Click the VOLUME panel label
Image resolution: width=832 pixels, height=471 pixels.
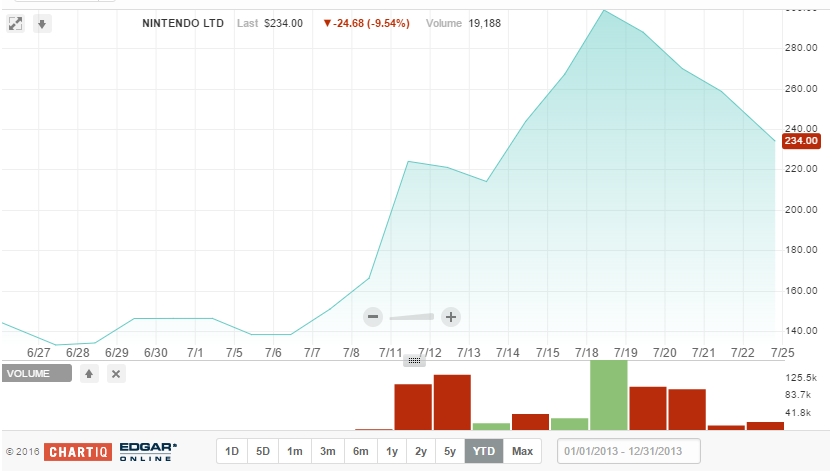(36, 373)
